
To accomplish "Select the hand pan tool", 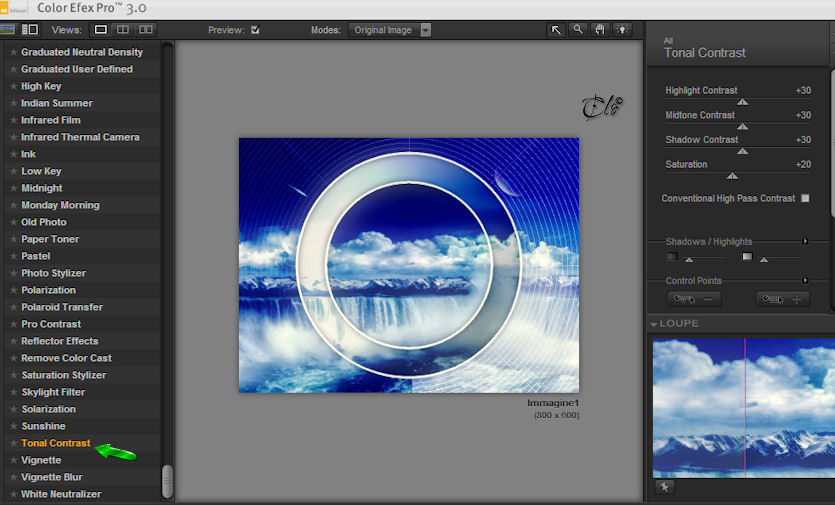I will point(600,30).
